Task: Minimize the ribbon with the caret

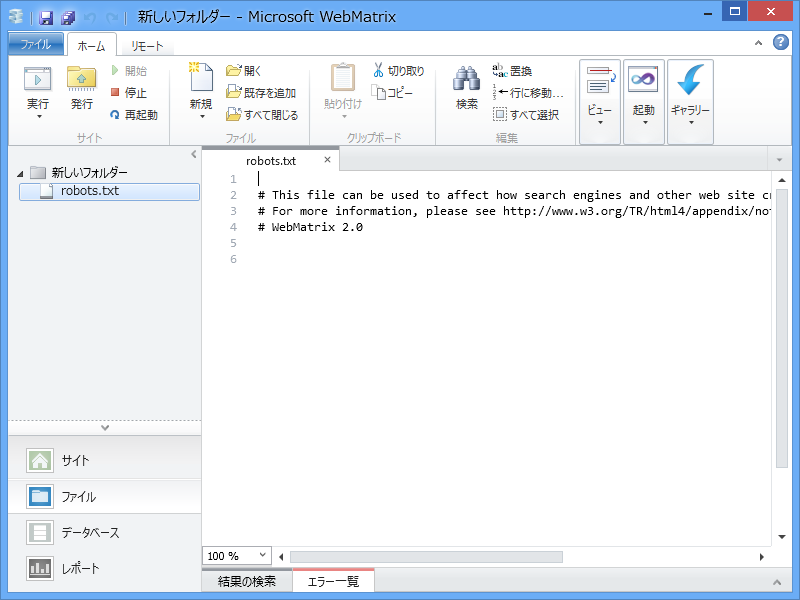Action: point(759,43)
